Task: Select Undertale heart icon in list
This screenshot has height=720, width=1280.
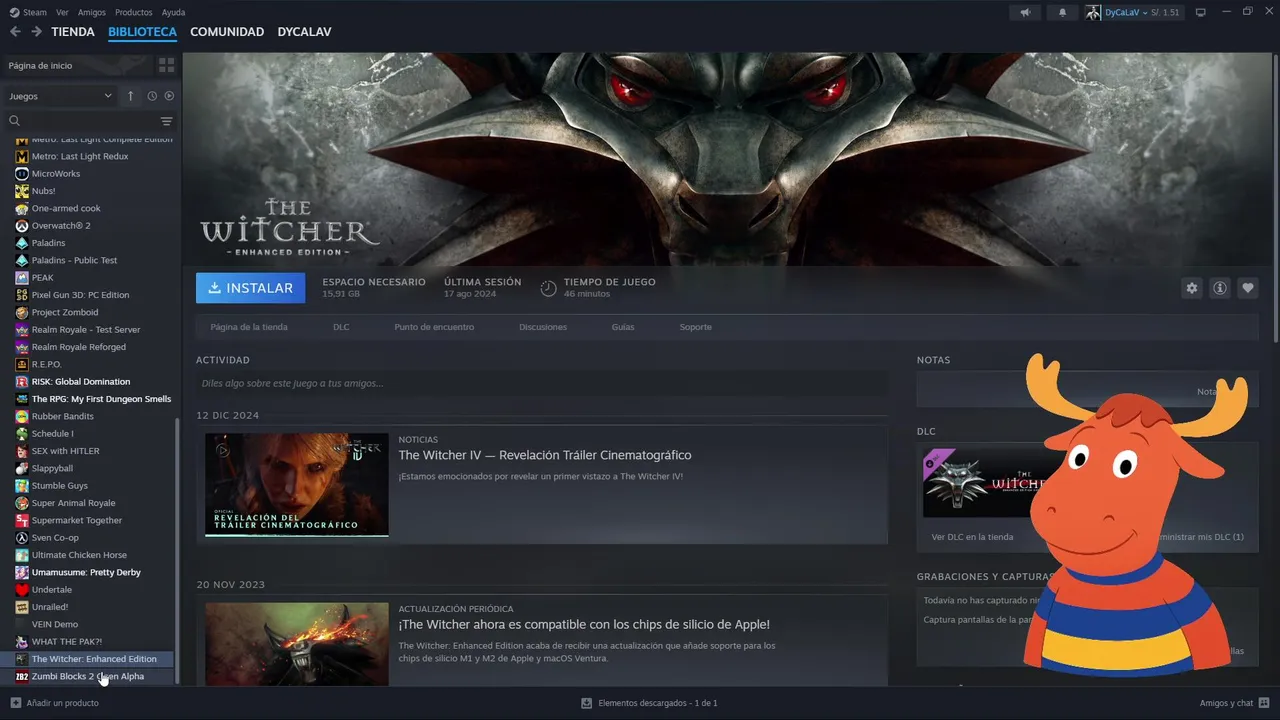Action: pos(22,590)
